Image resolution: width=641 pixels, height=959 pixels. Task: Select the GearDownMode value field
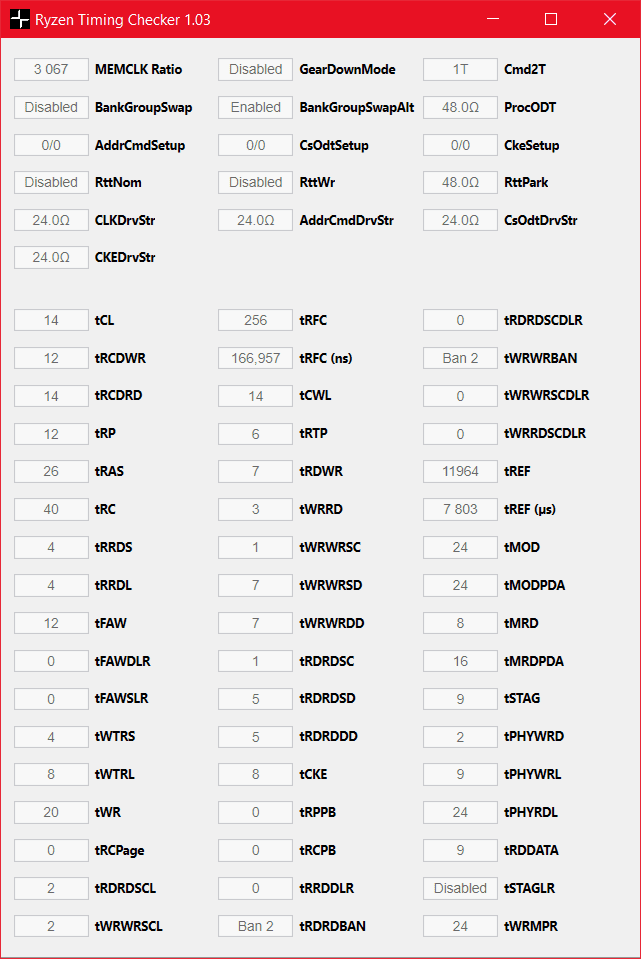[256, 70]
